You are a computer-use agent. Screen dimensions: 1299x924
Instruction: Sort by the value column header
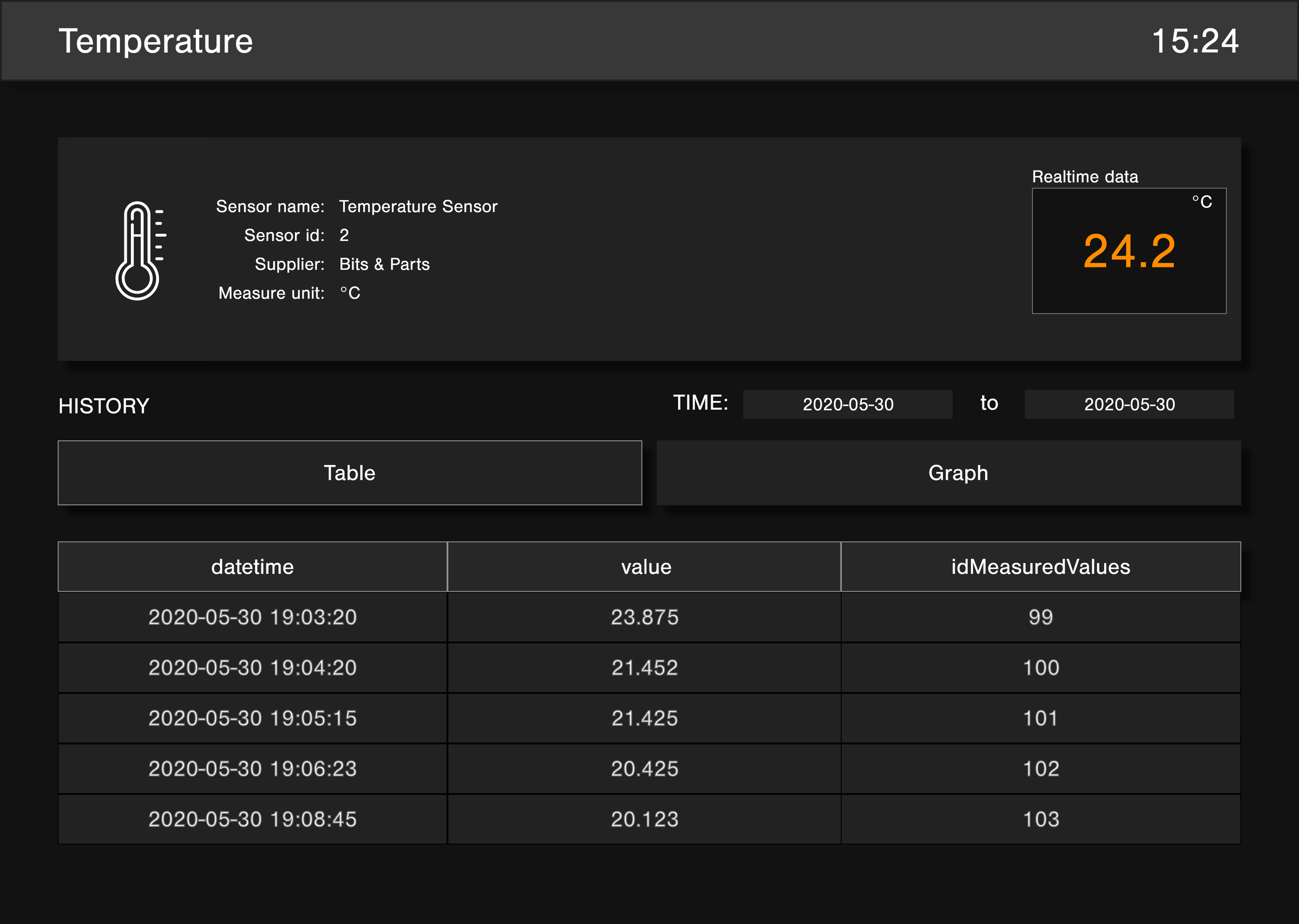(645, 567)
